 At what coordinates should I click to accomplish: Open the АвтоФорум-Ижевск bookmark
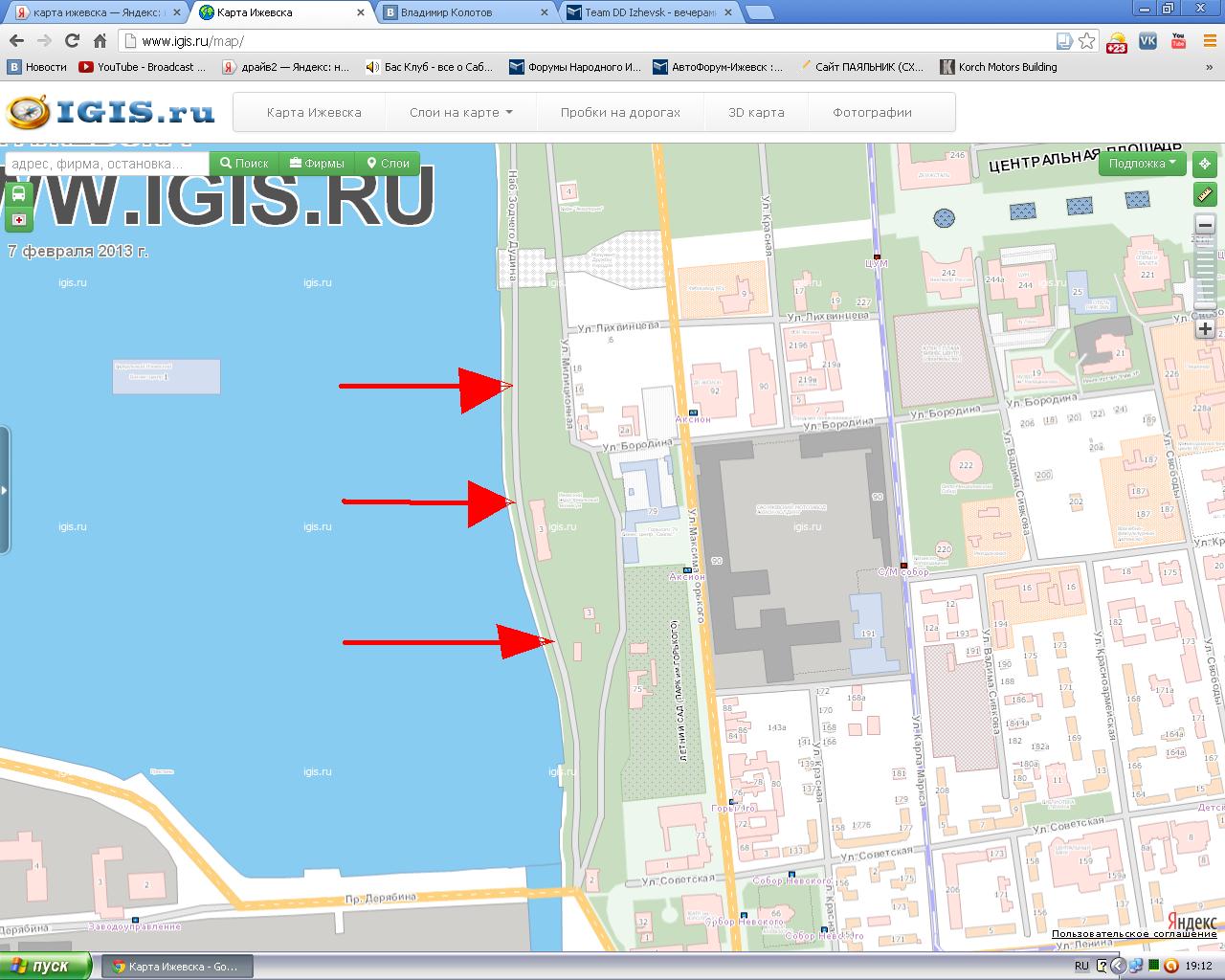point(718,67)
